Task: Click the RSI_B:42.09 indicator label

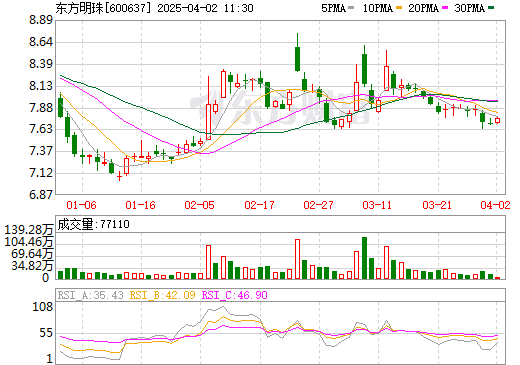Action: (x=162, y=295)
